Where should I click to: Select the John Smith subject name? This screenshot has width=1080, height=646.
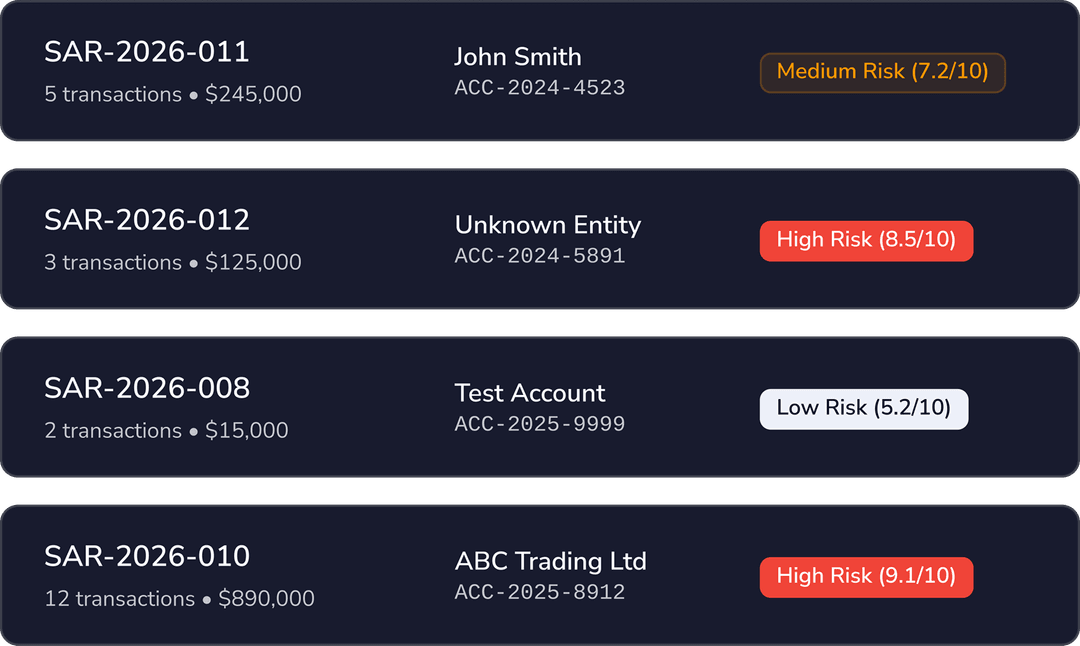[x=518, y=57]
